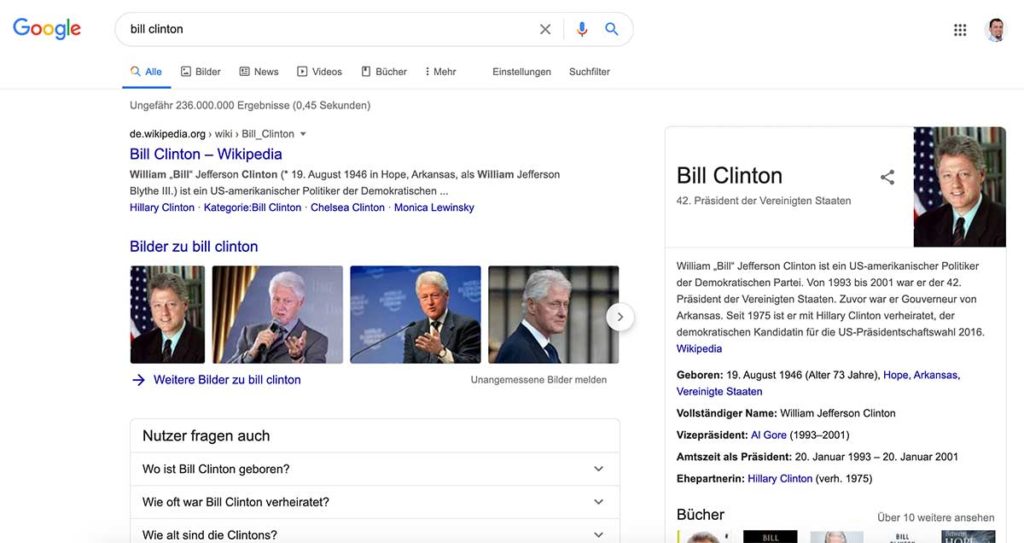Image resolution: width=1024 pixels, height=543 pixels.
Task: Open the Mehr menu
Action: 440,71
